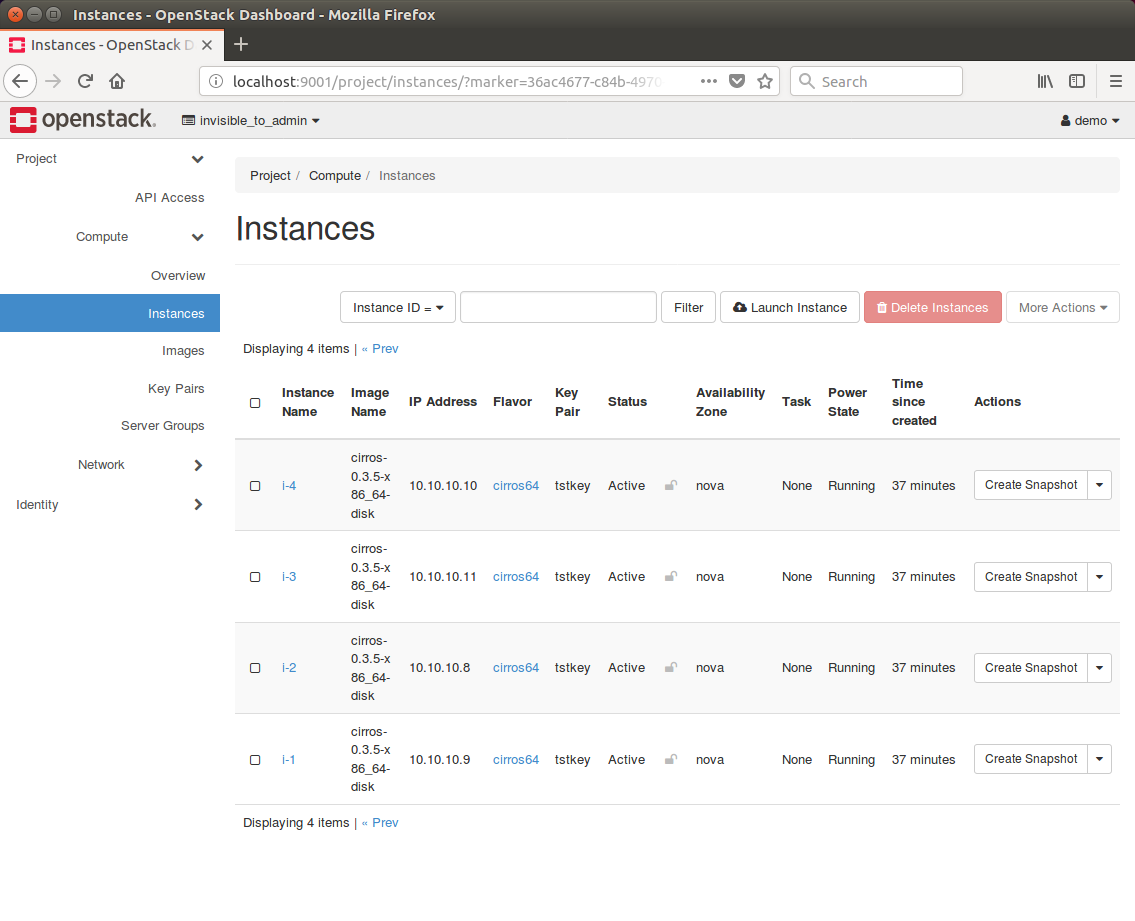This screenshot has width=1135, height=921.
Task: Check the box for instance i-4
Action: click(x=255, y=486)
